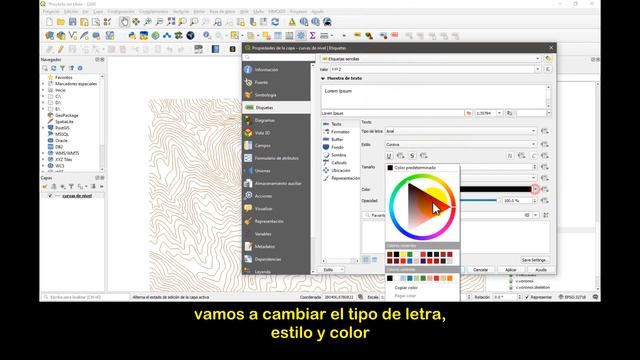
Task: Toggle strikethrough S button for label text
Action: 412,156
